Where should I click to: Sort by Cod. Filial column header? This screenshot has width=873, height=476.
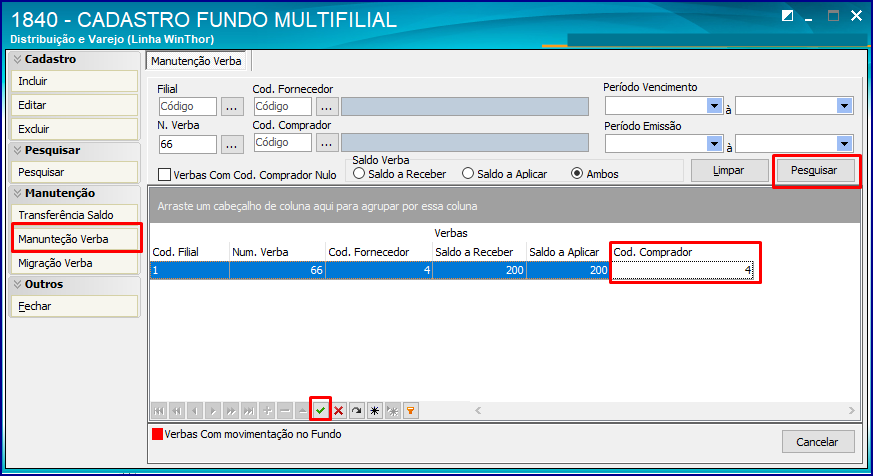pos(190,252)
